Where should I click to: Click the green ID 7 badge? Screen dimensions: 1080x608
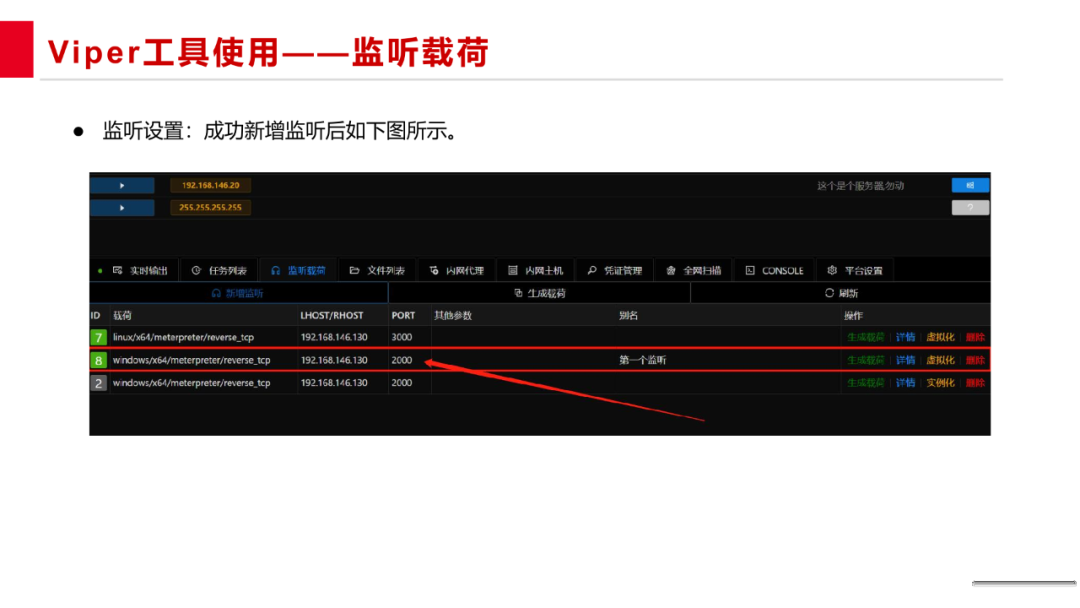coord(98,337)
